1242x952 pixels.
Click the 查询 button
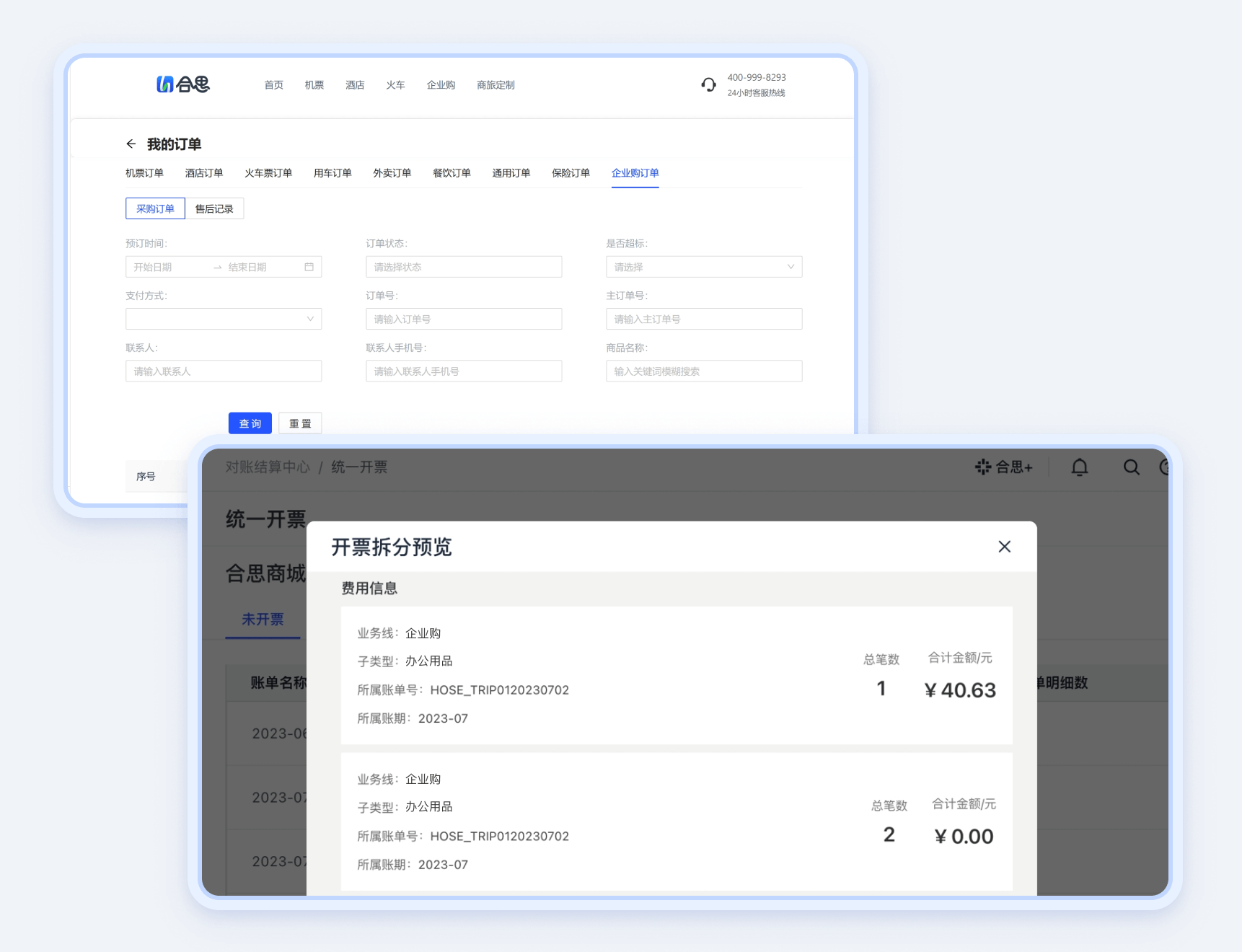(250, 423)
